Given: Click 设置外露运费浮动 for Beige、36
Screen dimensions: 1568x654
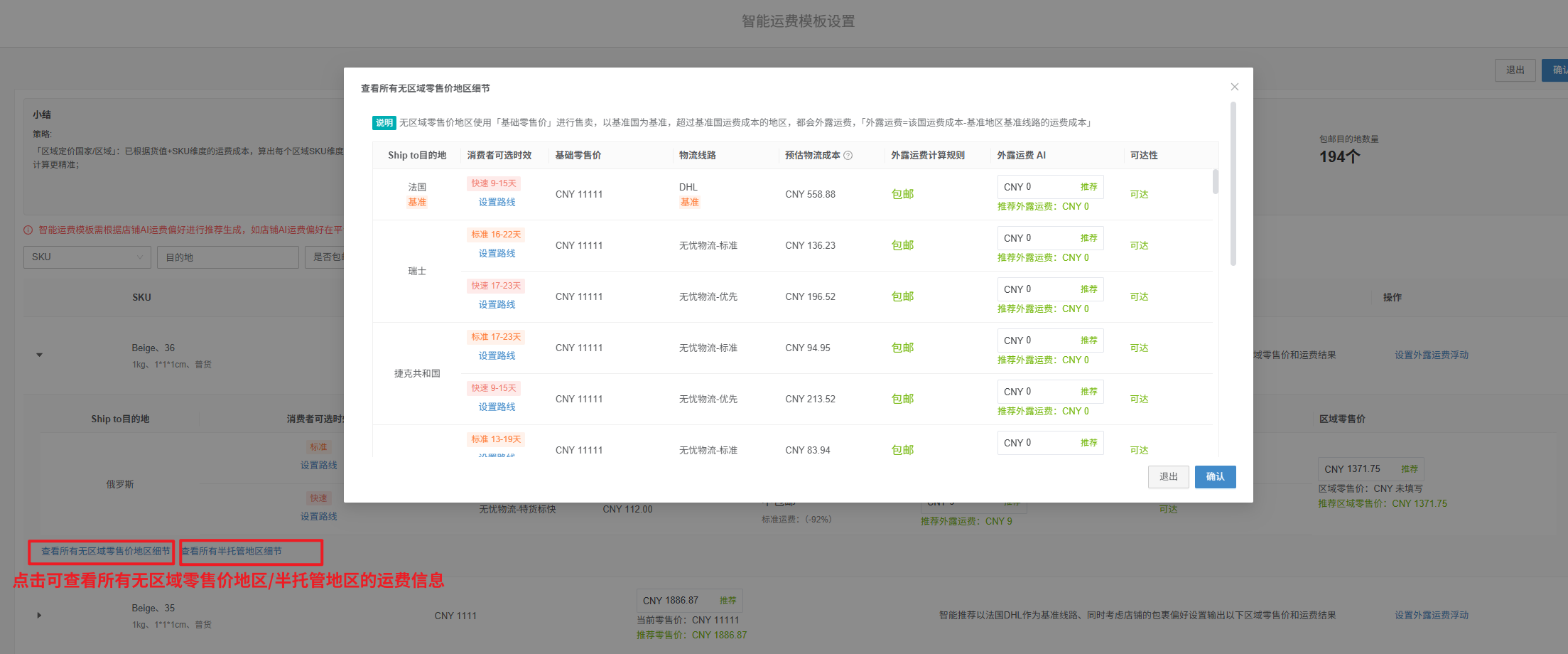Looking at the screenshot, I should (1431, 355).
